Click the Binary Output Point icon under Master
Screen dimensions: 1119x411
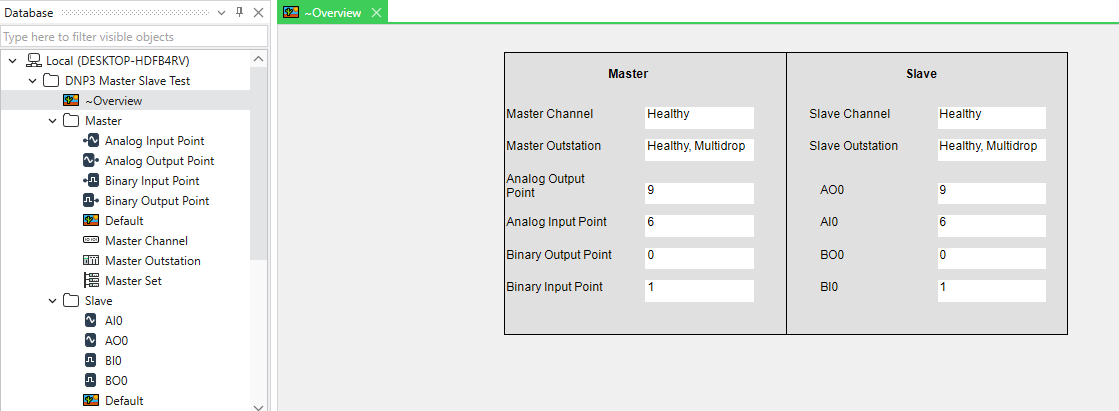point(91,201)
